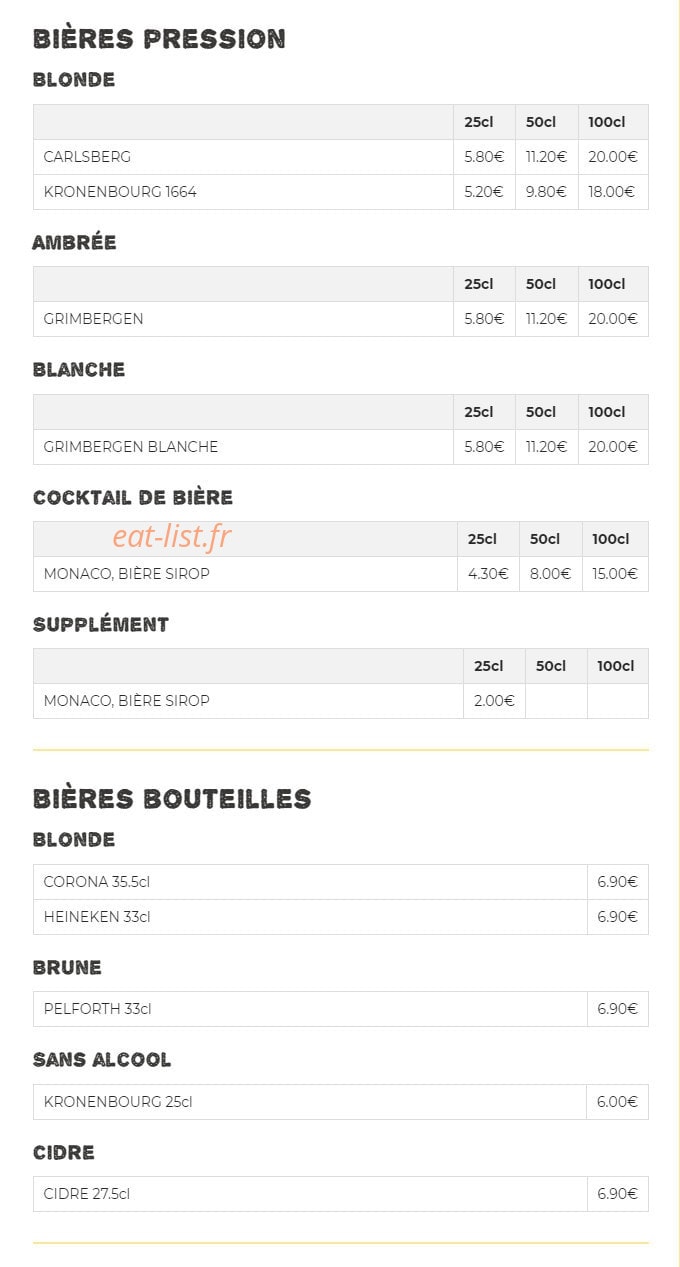Select Monaco cocktail 50cl price 8.00€
This screenshot has height=1267, width=680.
click(550, 574)
